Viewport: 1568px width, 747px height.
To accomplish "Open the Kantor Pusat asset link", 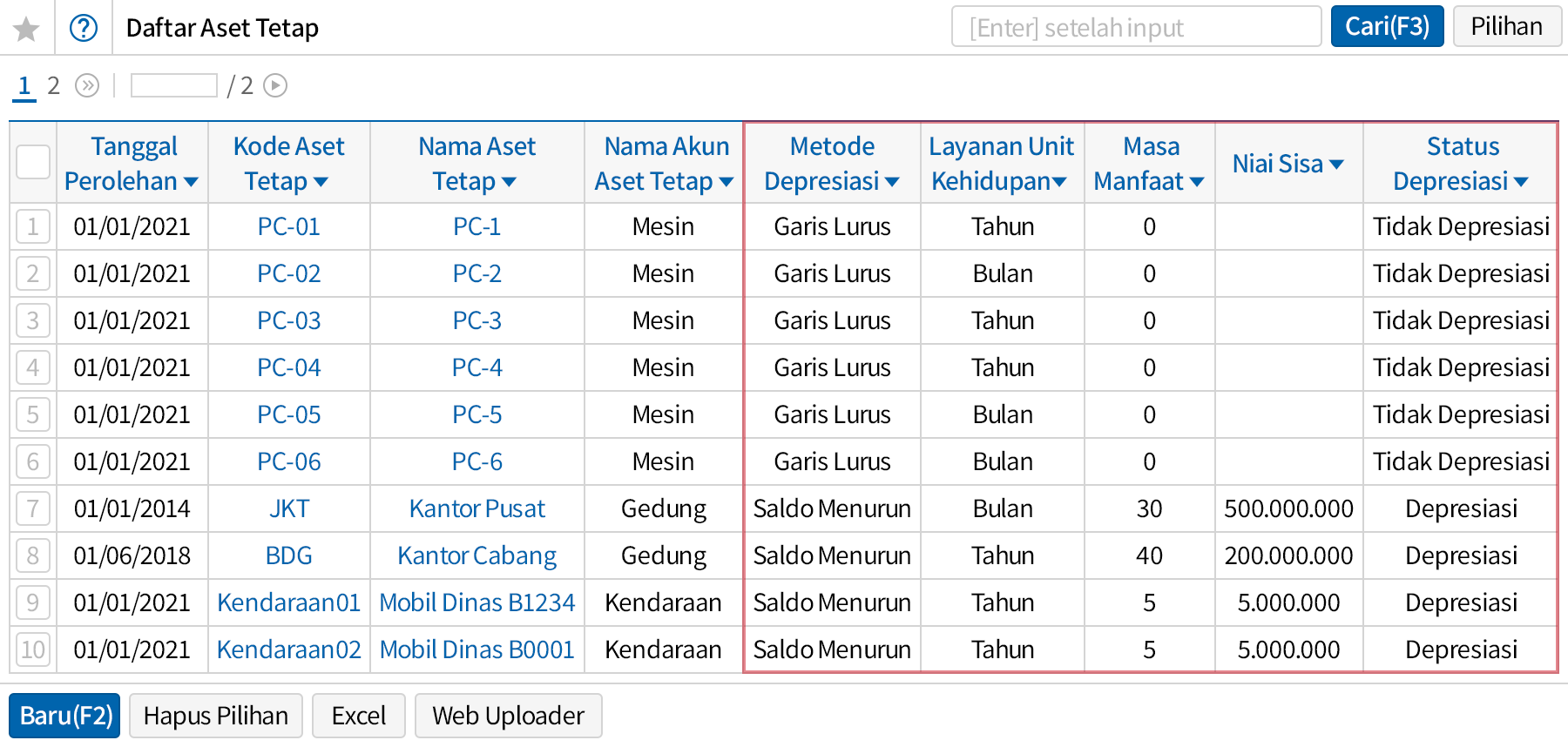I will (x=476, y=508).
